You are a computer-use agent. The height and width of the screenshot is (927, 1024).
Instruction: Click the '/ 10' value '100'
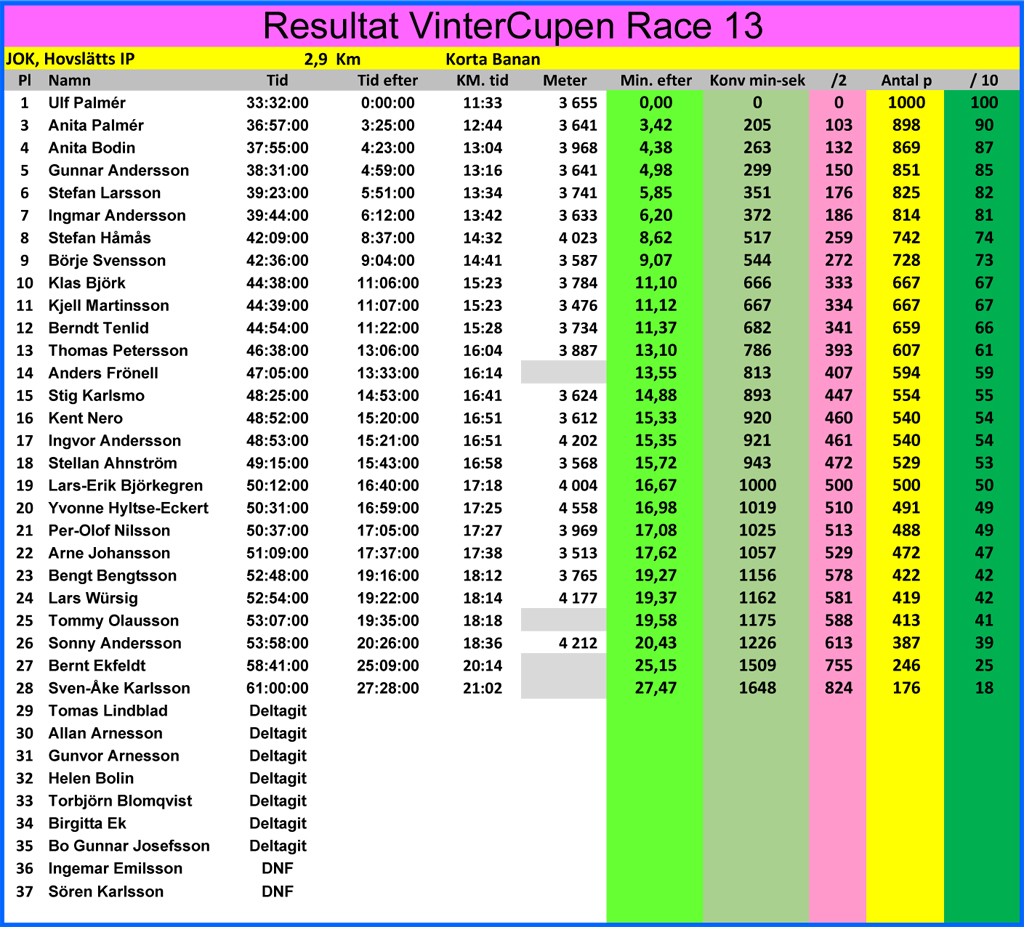(984, 103)
